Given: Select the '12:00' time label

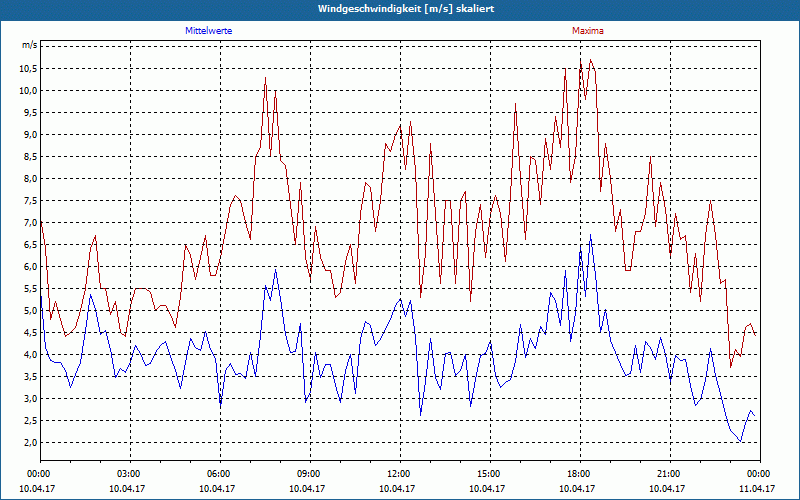Looking at the screenshot, I should tap(400, 474).
